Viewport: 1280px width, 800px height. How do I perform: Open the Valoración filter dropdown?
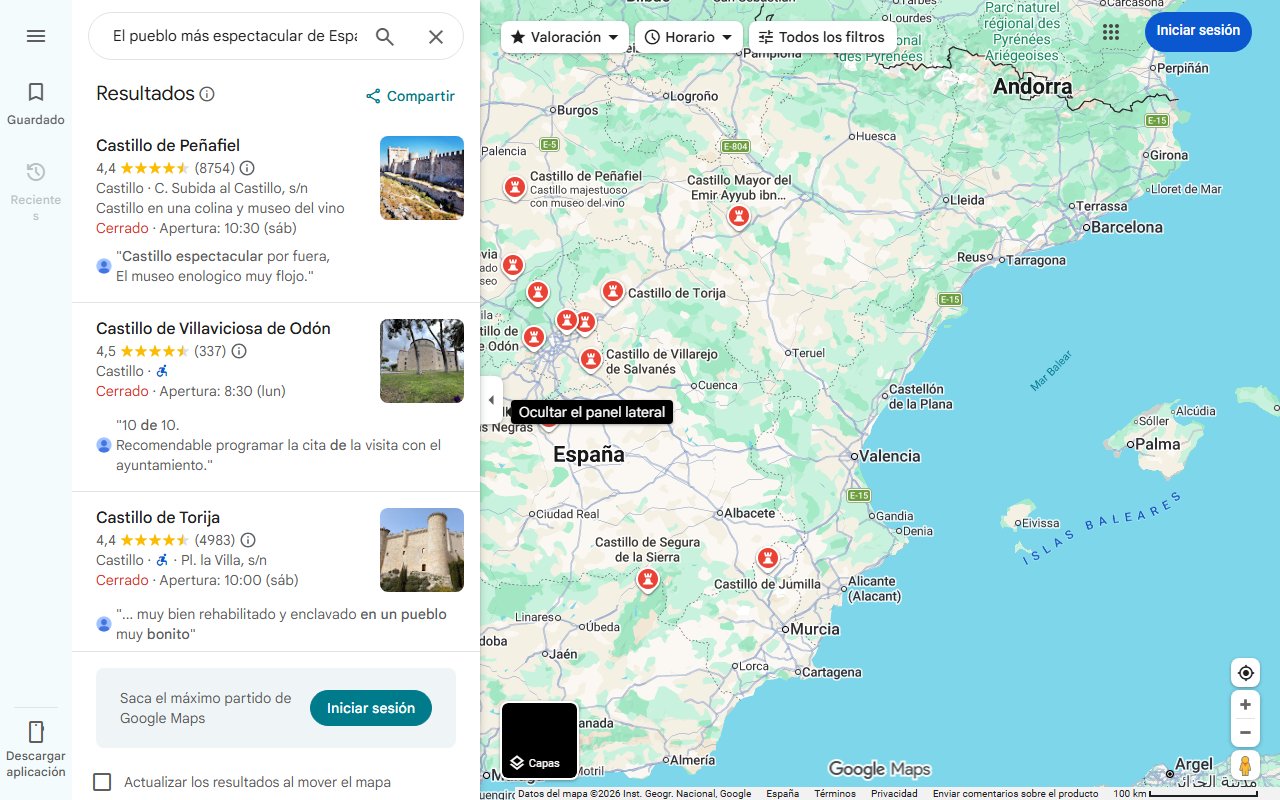tap(564, 35)
